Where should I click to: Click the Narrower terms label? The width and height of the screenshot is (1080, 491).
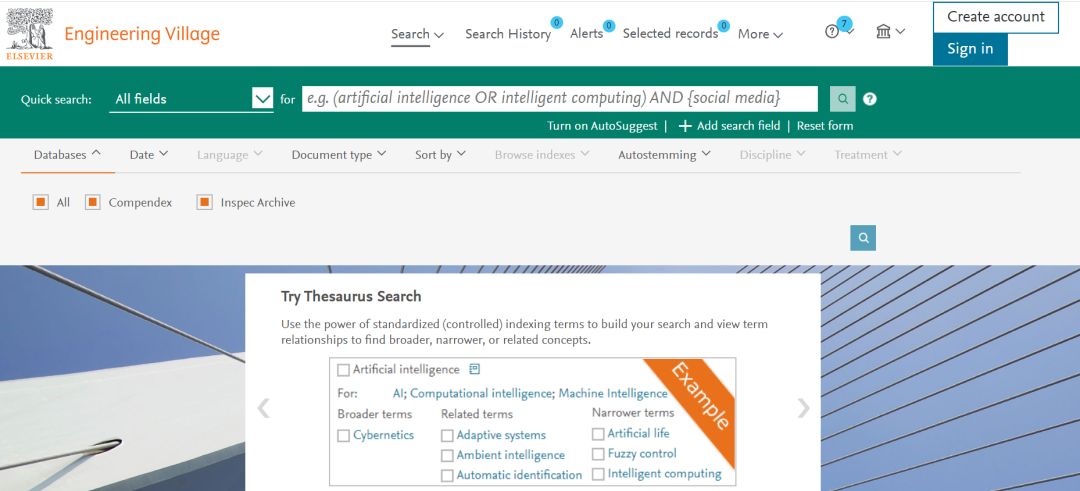pyautogui.click(x=633, y=412)
